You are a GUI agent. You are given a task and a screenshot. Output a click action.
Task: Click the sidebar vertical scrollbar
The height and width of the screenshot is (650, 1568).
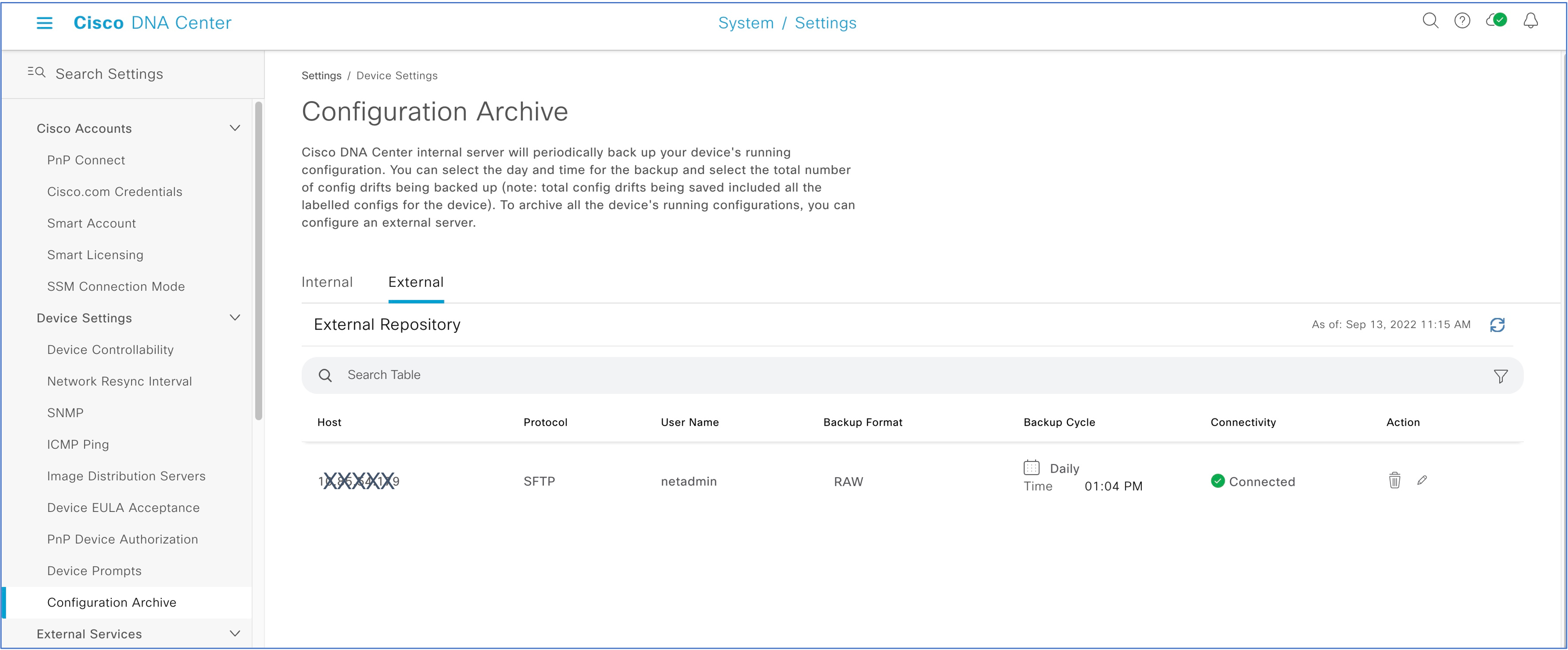(x=259, y=262)
